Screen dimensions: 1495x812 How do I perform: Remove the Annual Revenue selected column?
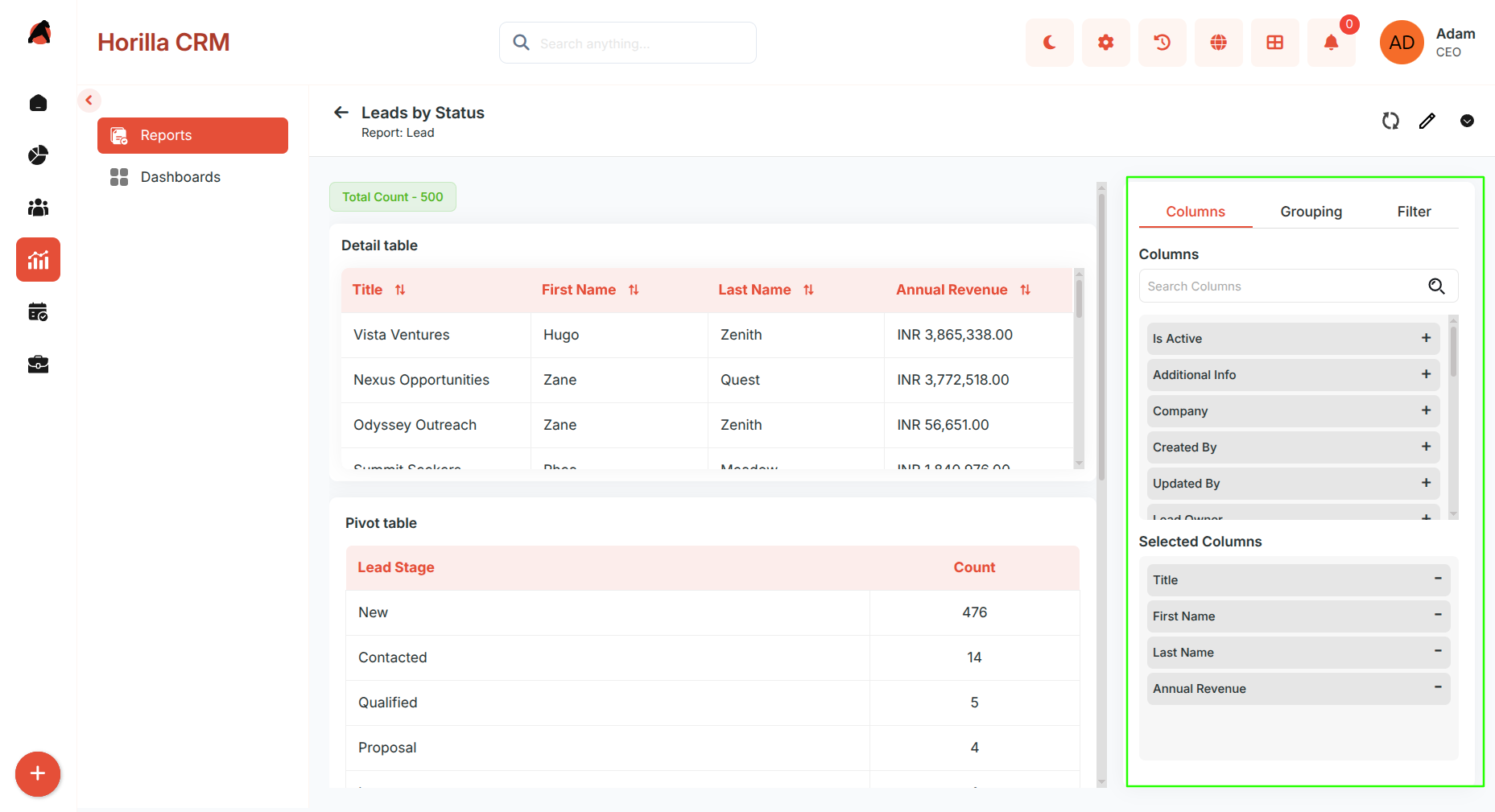tap(1438, 687)
